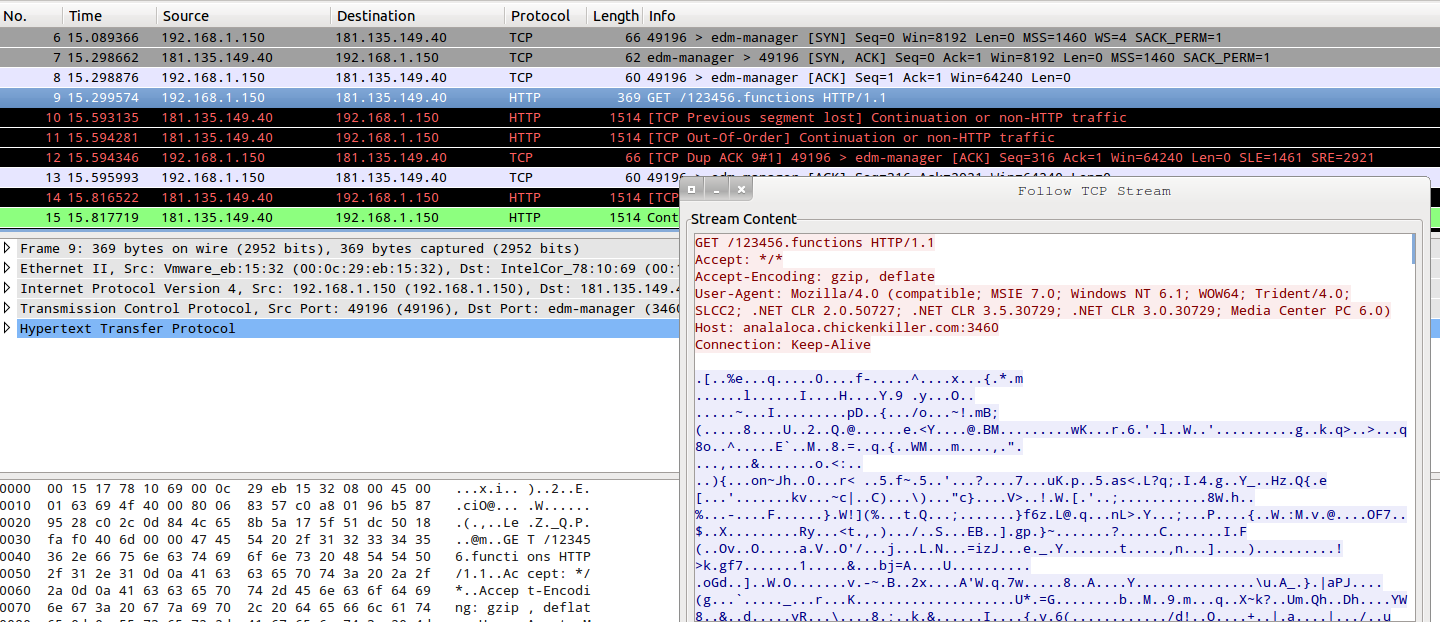The width and height of the screenshot is (1440, 622).
Task: Expand Transmission Control Protocol details
Action: coord(9,308)
